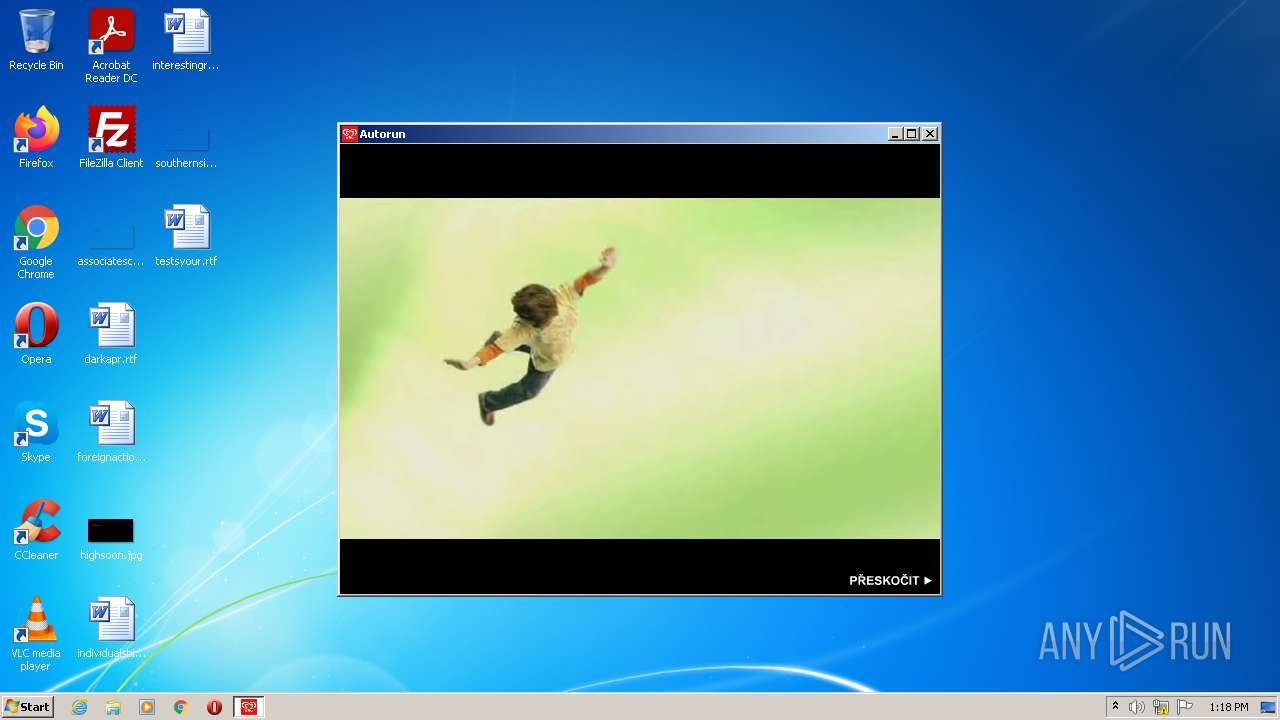The height and width of the screenshot is (720, 1280).
Task: Minimize the Autorun window
Action: [x=895, y=134]
